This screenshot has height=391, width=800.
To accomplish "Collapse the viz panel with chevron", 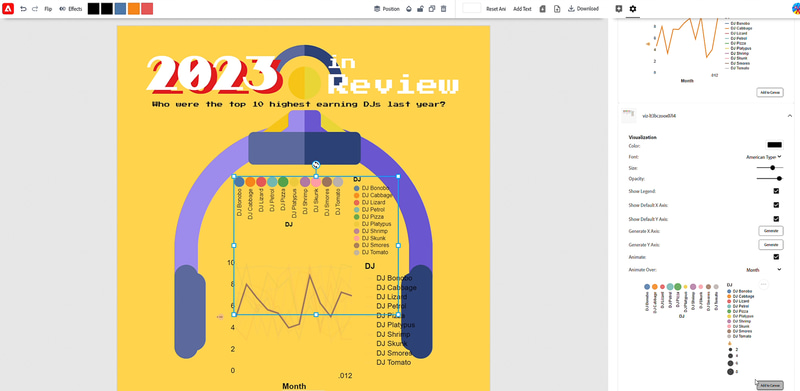I will [x=790, y=116].
